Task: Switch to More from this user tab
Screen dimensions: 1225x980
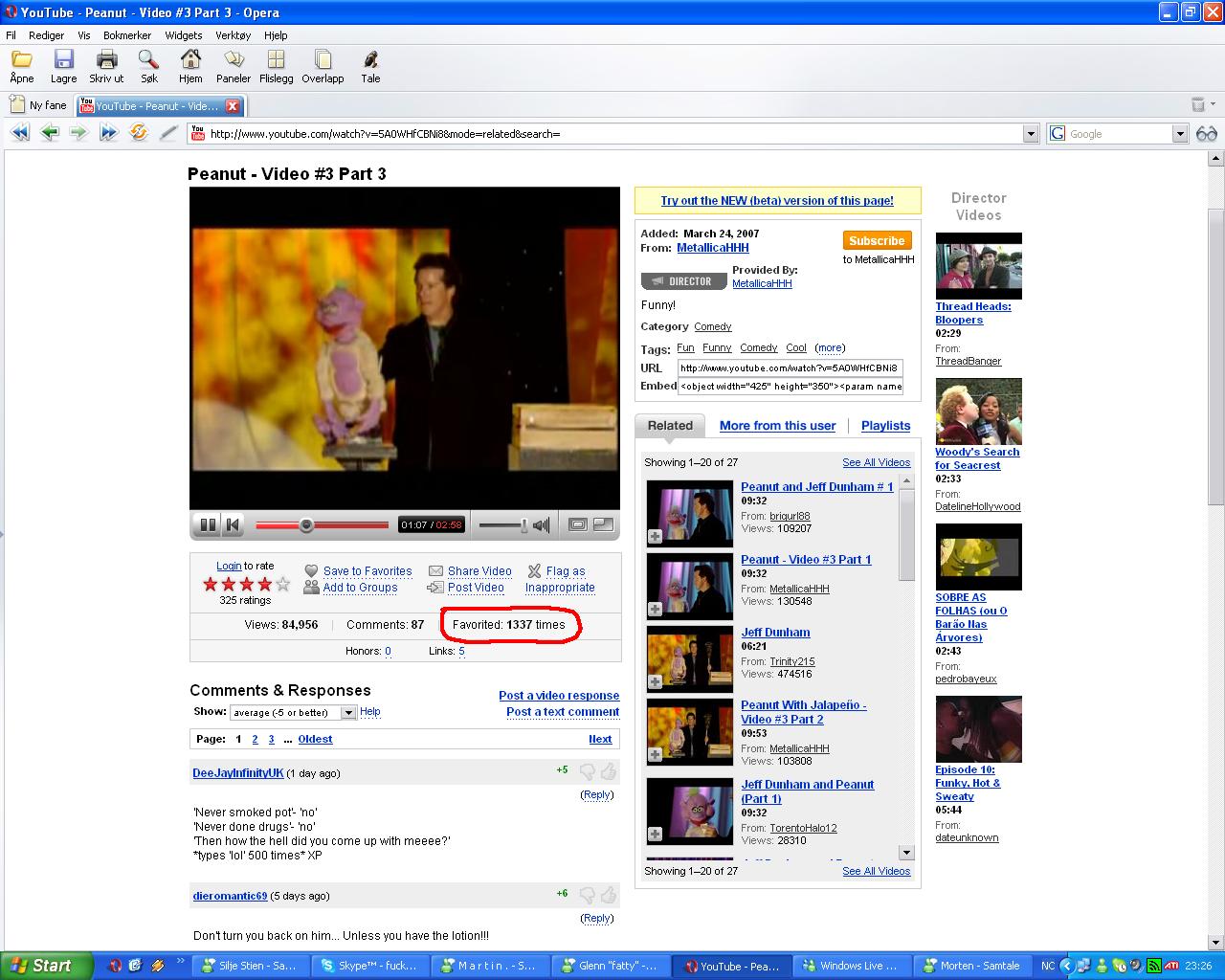Action: click(777, 426)
